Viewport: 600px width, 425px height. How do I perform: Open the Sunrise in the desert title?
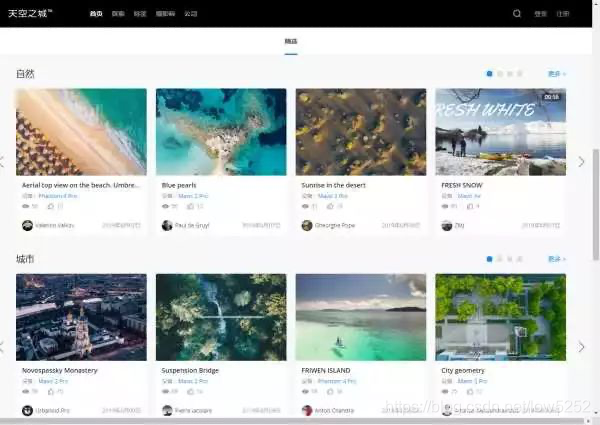click(333, 185)
